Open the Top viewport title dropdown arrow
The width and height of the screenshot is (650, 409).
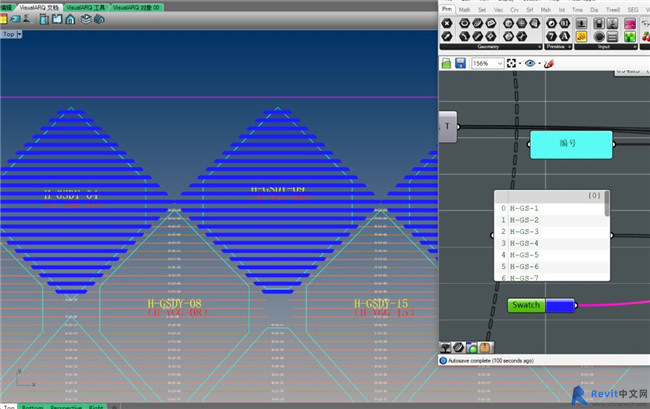point(19,34)
